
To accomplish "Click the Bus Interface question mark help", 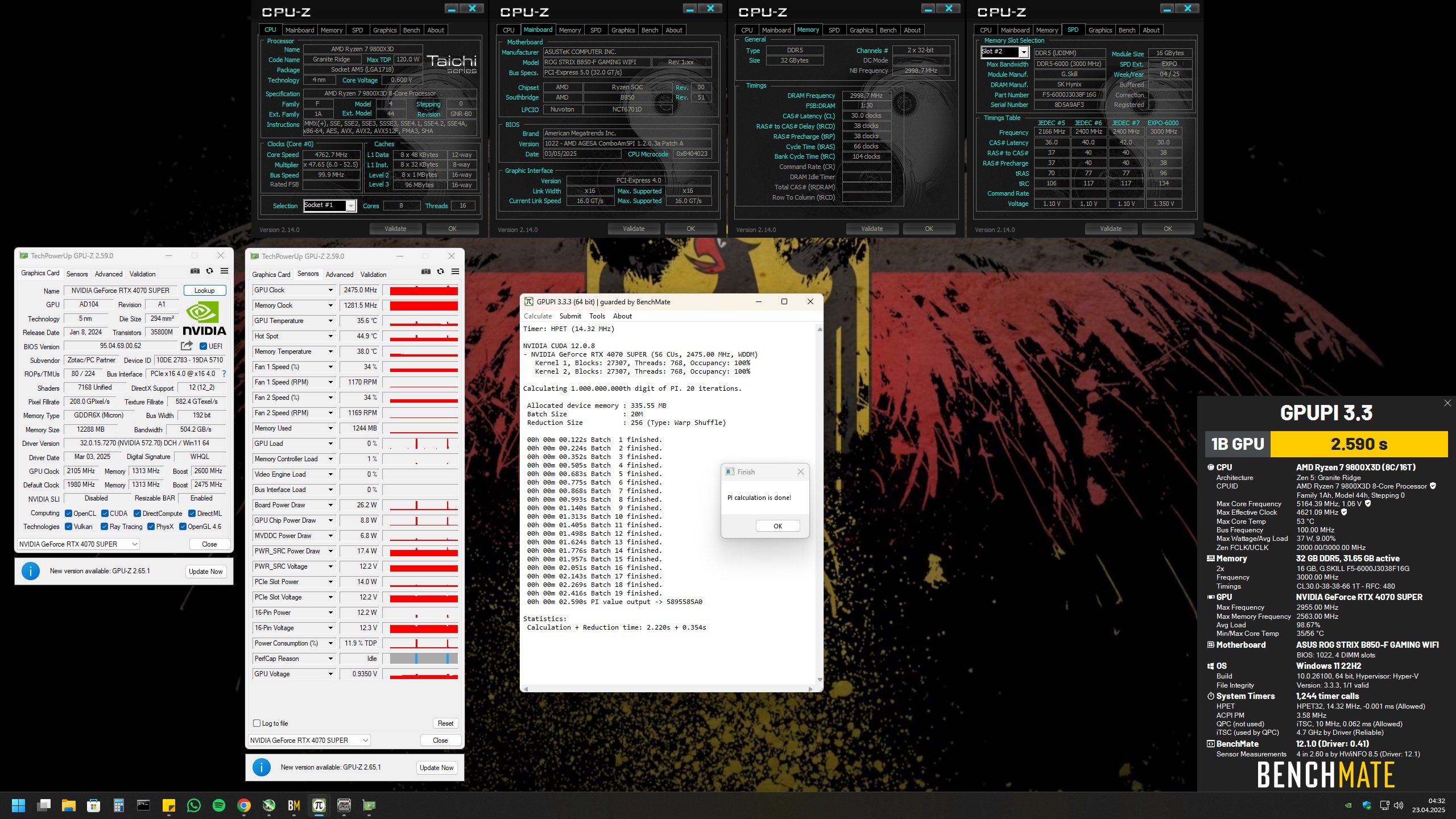I will [224, 374].
